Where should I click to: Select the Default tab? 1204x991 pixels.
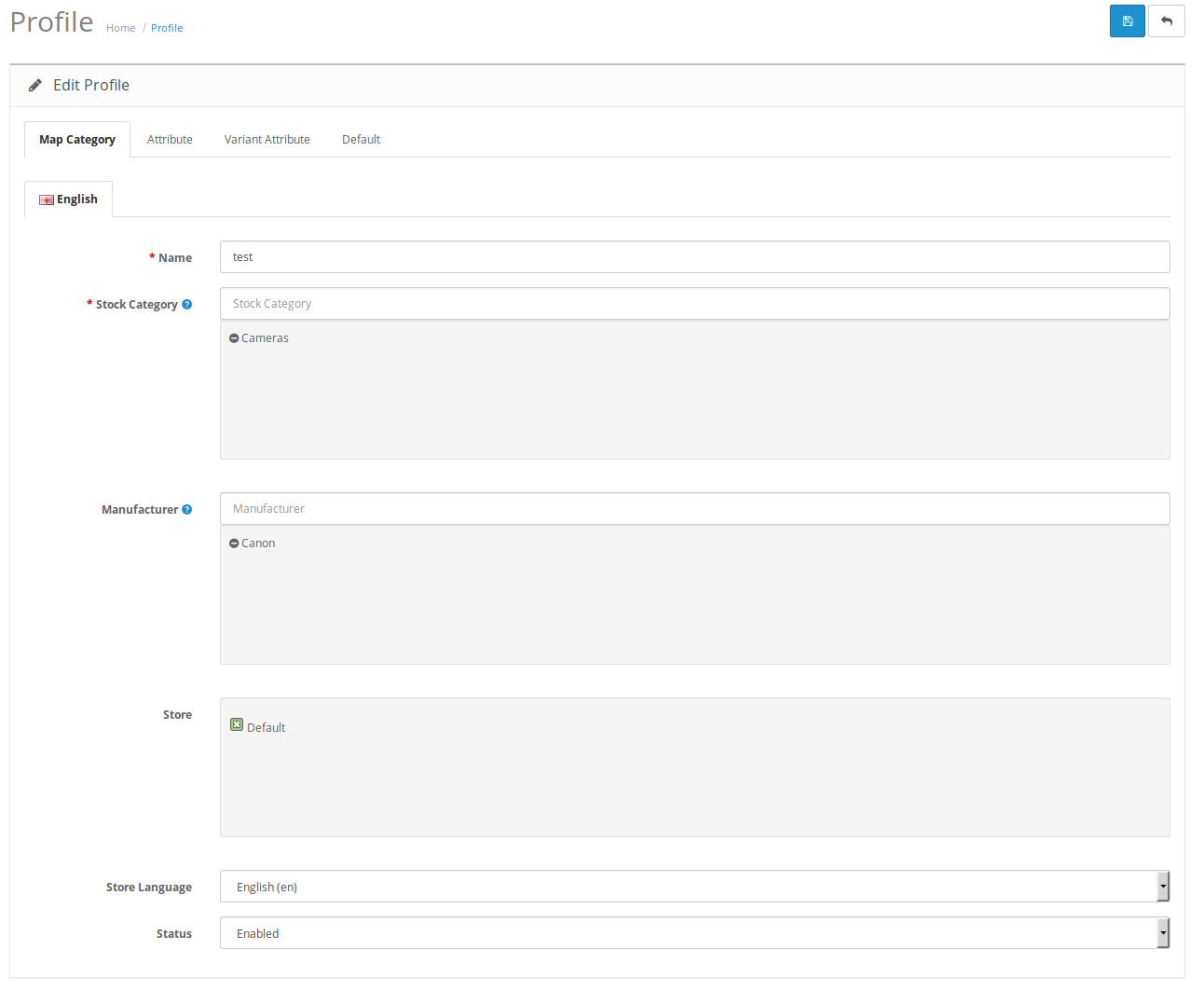(361, 140)
